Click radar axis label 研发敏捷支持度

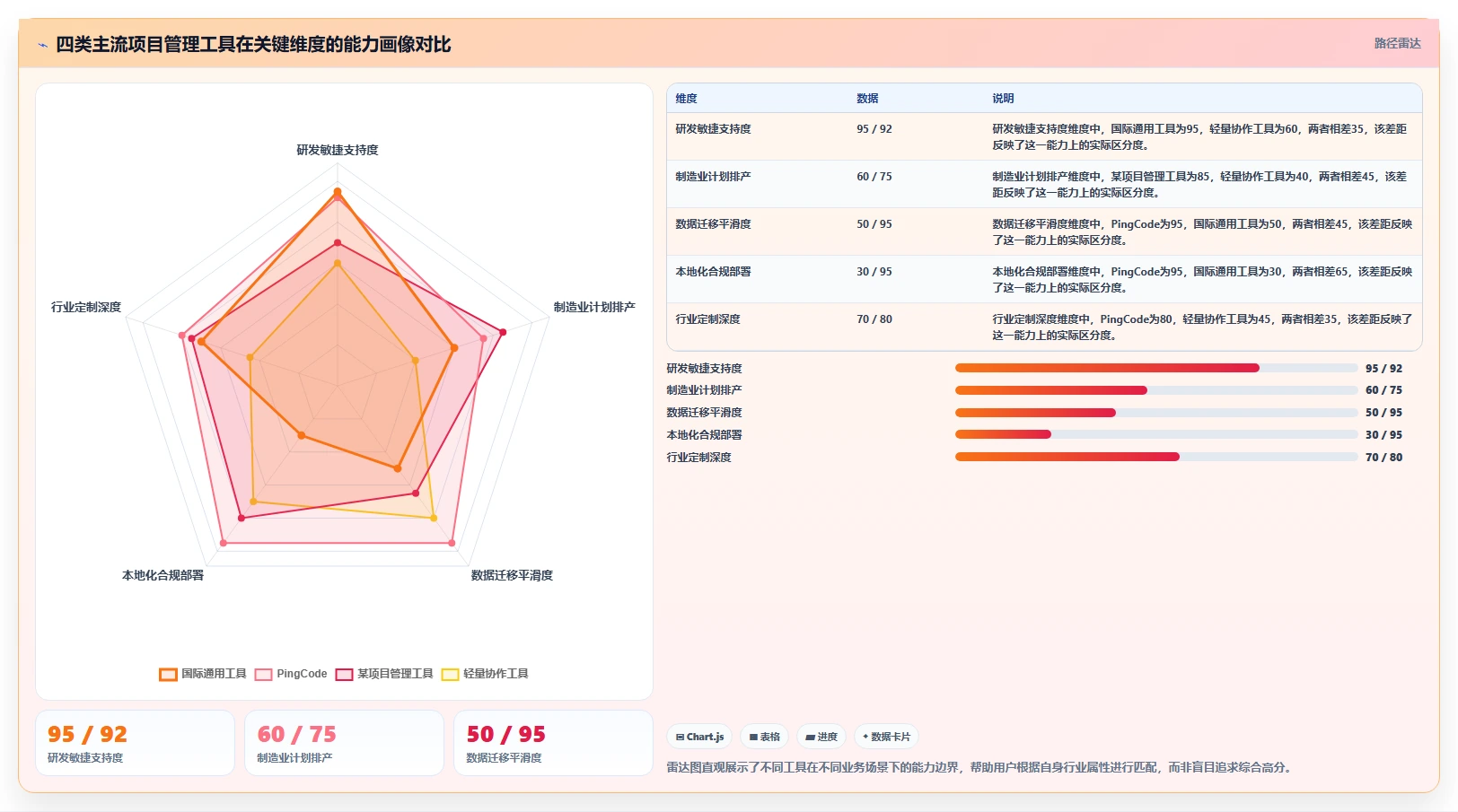tap(338, 150)
